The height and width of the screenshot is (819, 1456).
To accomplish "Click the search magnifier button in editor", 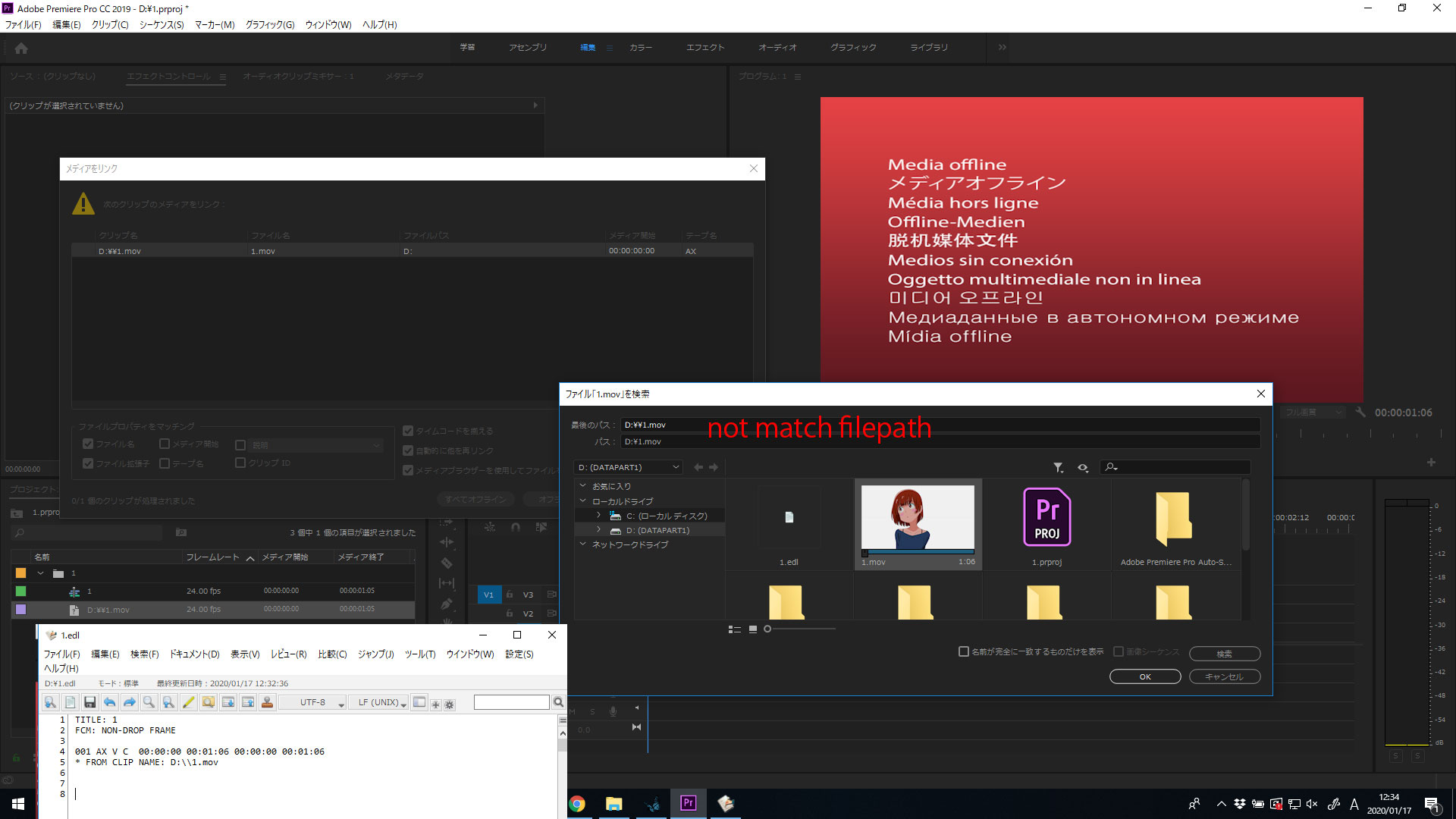I will click(559, 702).
